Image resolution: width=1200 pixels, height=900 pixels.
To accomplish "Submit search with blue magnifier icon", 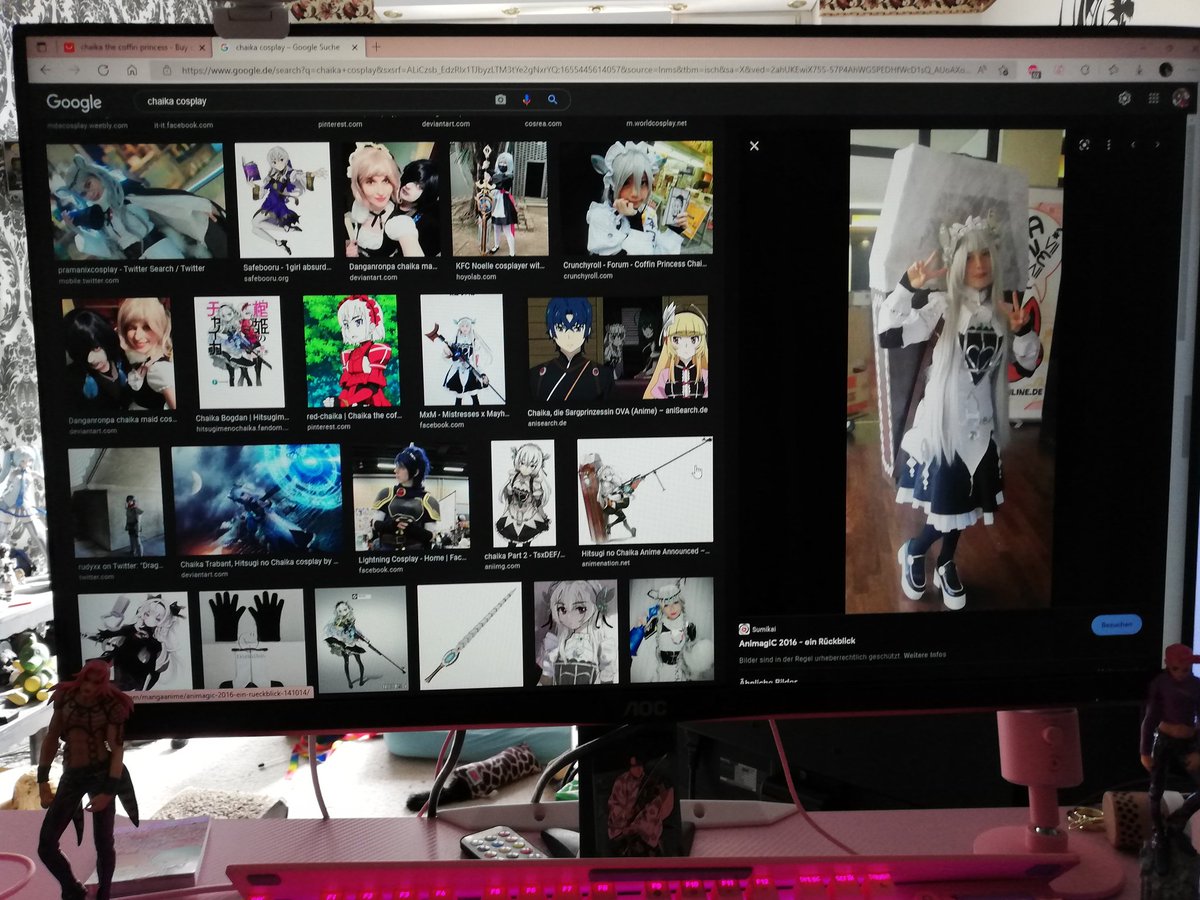I will point(551,100).
